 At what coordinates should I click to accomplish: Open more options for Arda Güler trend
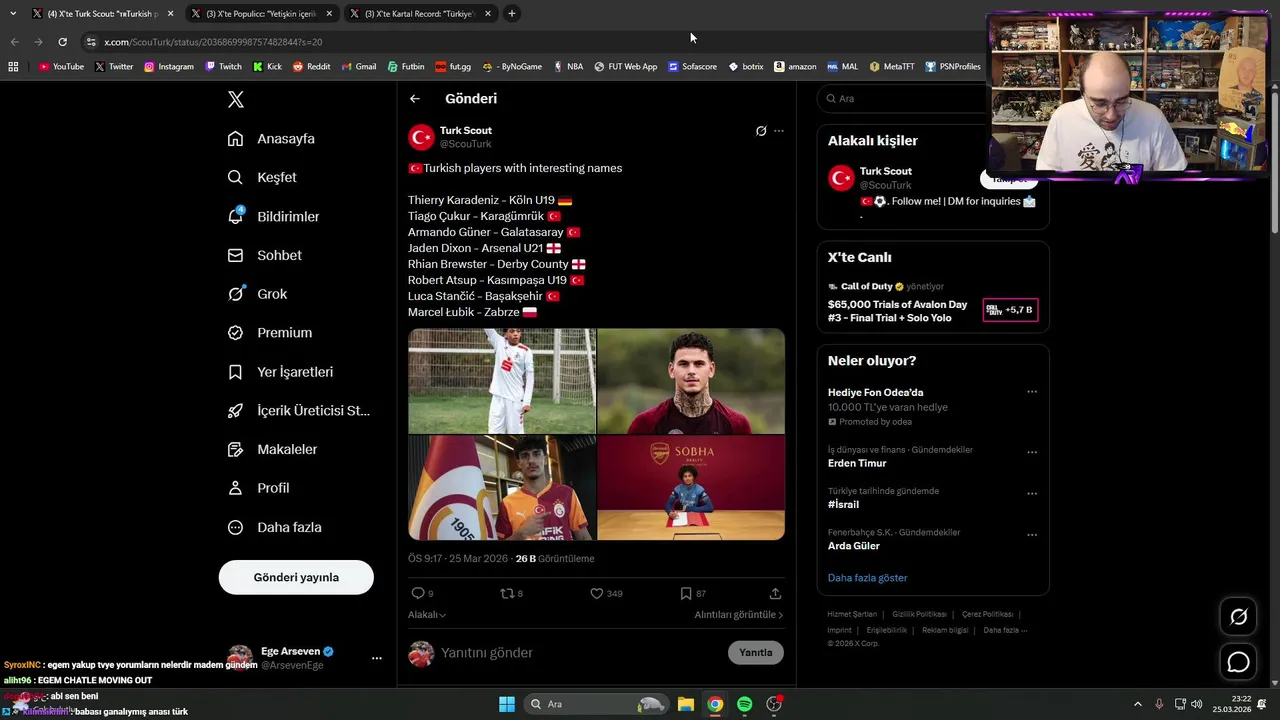pos(1032,535)
